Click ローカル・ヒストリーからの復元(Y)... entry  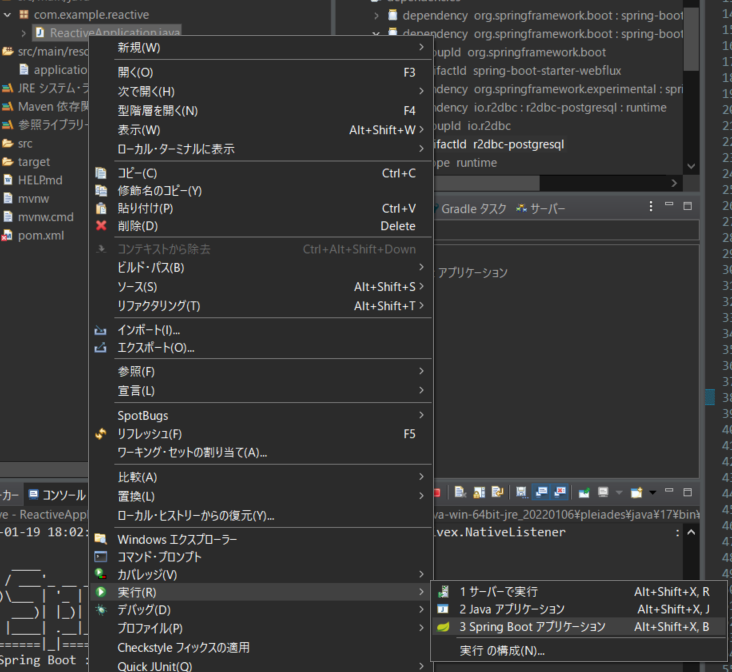click(260, 516)
